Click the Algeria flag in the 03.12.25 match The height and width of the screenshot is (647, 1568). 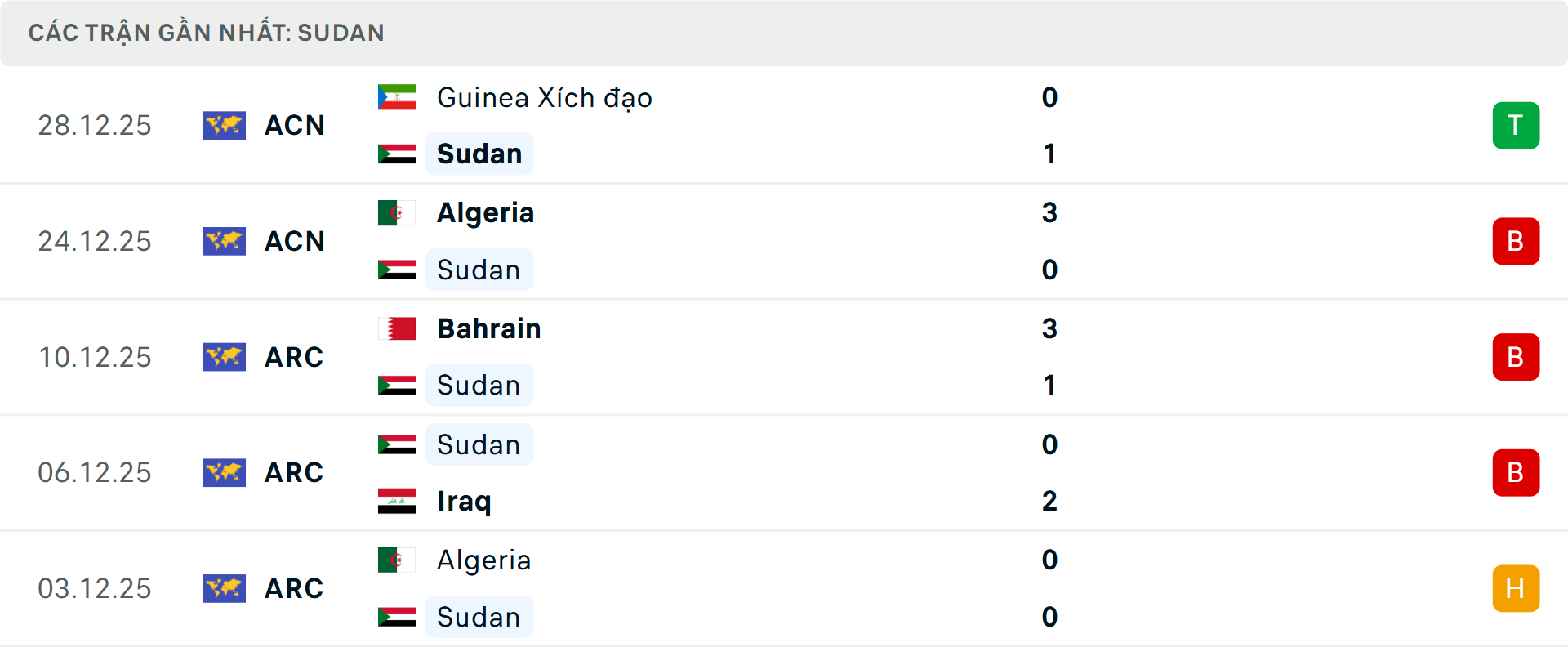coord(397,560)
